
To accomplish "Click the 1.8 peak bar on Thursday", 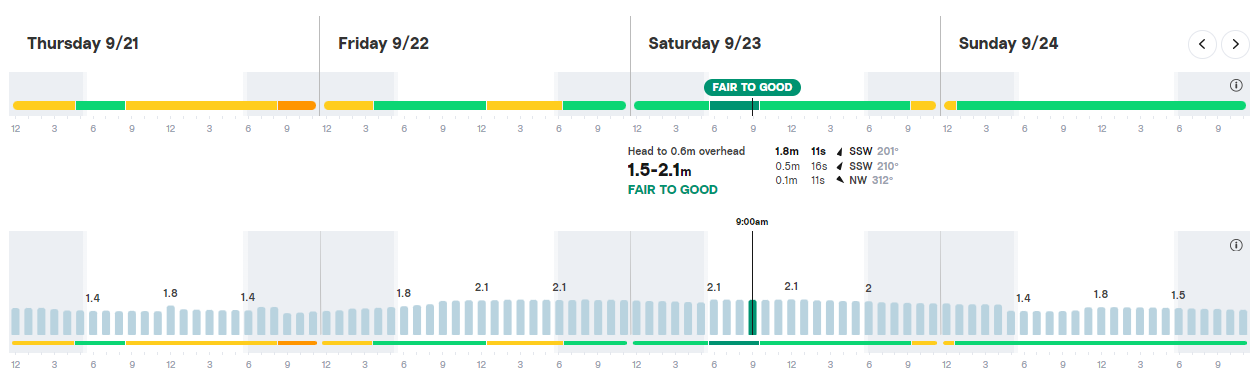I will [170, 320].
